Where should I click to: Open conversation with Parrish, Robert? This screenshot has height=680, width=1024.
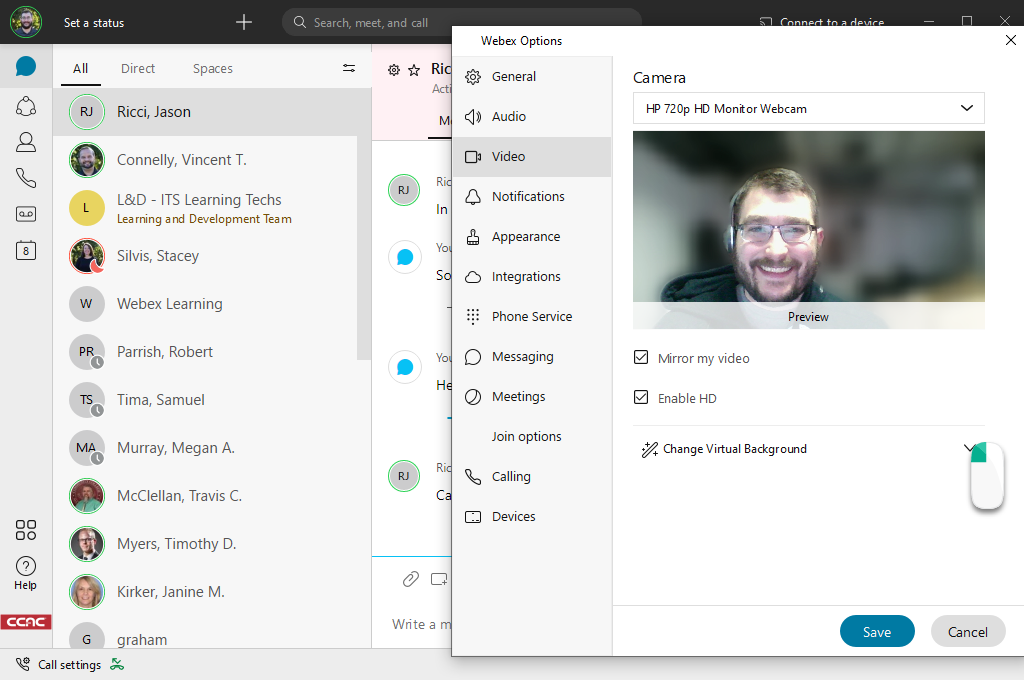point(205,352)
